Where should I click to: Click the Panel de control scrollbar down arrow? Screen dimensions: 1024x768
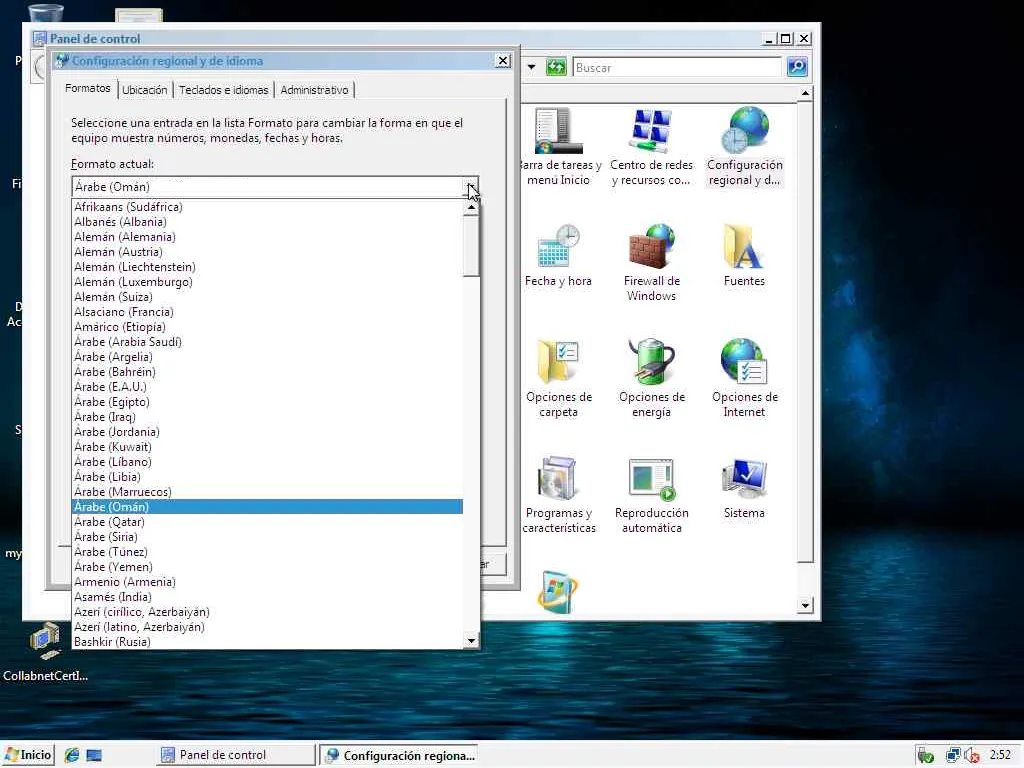(805, 606)
